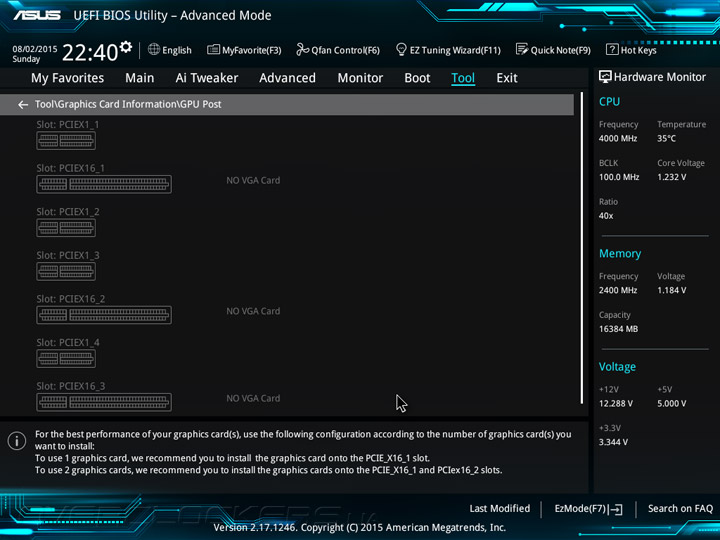
Task: Open settings gear next to clock
Action: click(126, 47)
